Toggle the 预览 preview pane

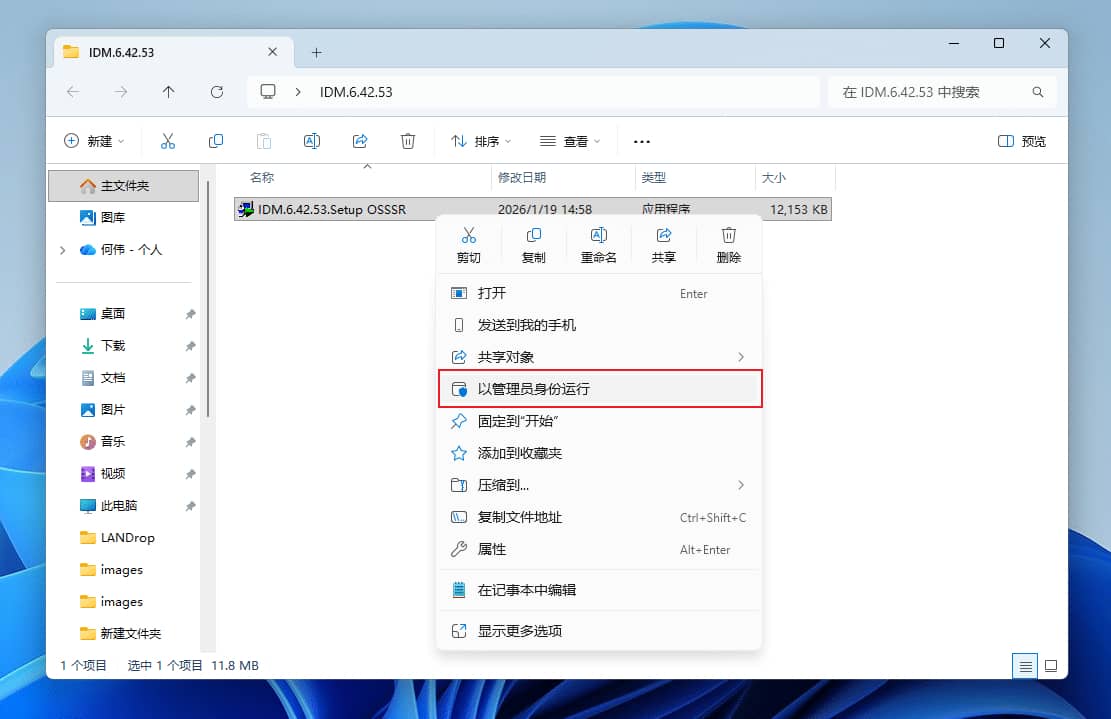tap(1021, 141)
